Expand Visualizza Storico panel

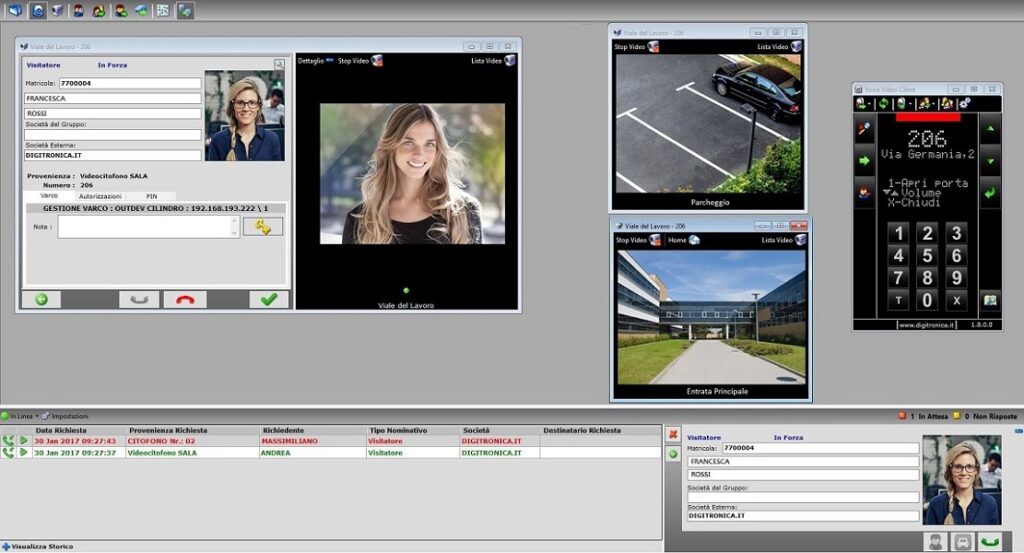tap(38, 546)
